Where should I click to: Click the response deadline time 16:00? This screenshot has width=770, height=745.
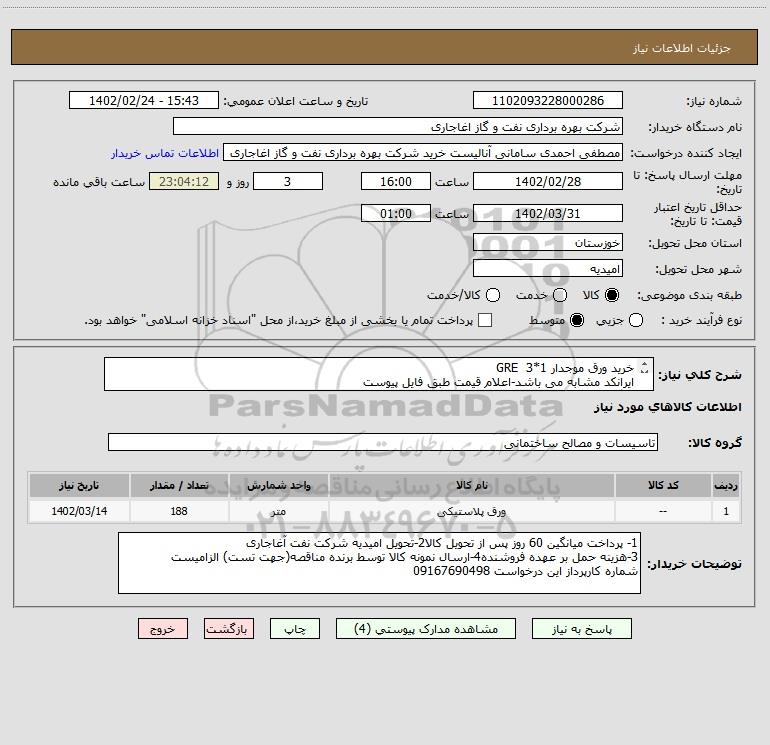(x=396, y=181)
